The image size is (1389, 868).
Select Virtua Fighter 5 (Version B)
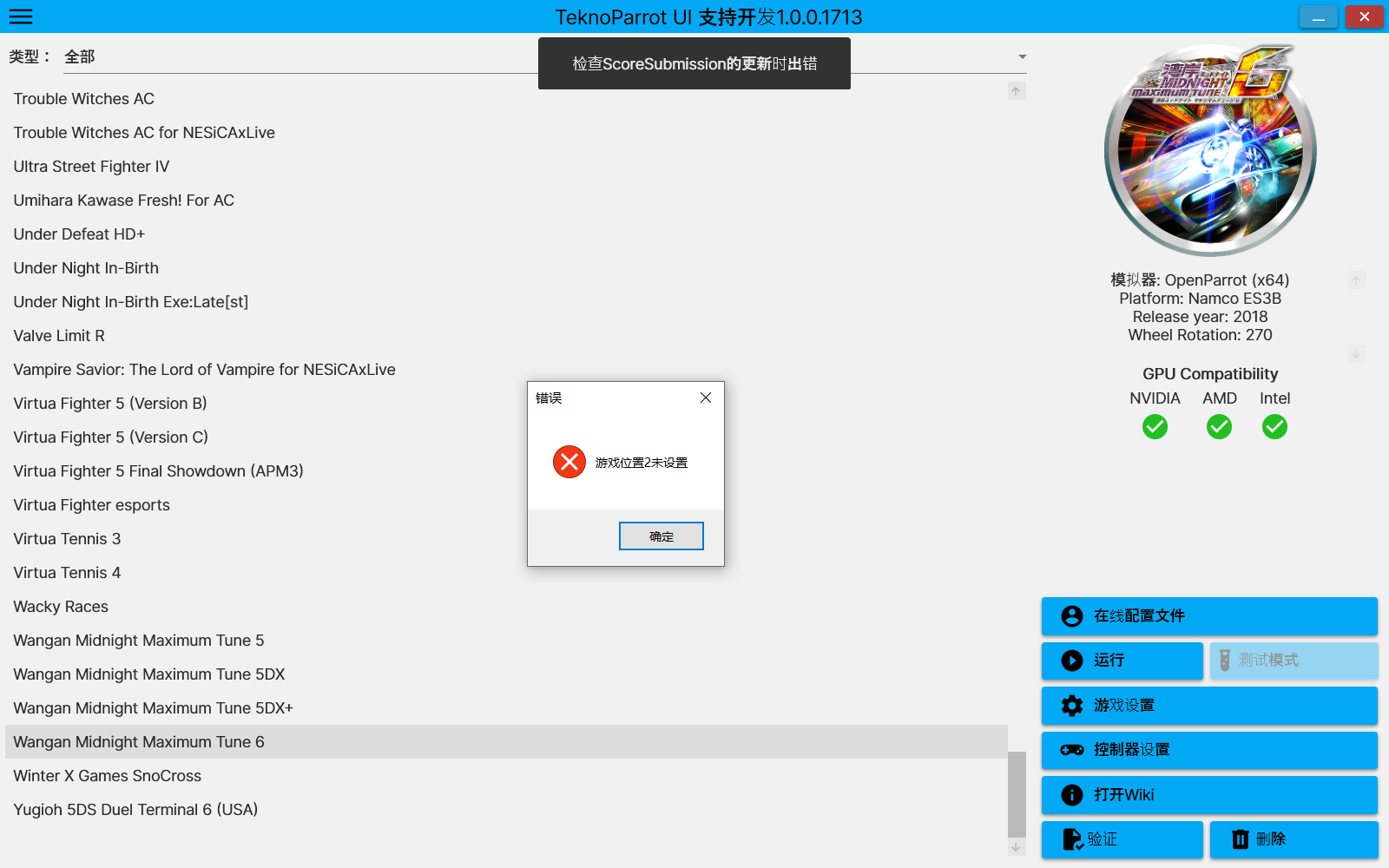pos(506,404)
